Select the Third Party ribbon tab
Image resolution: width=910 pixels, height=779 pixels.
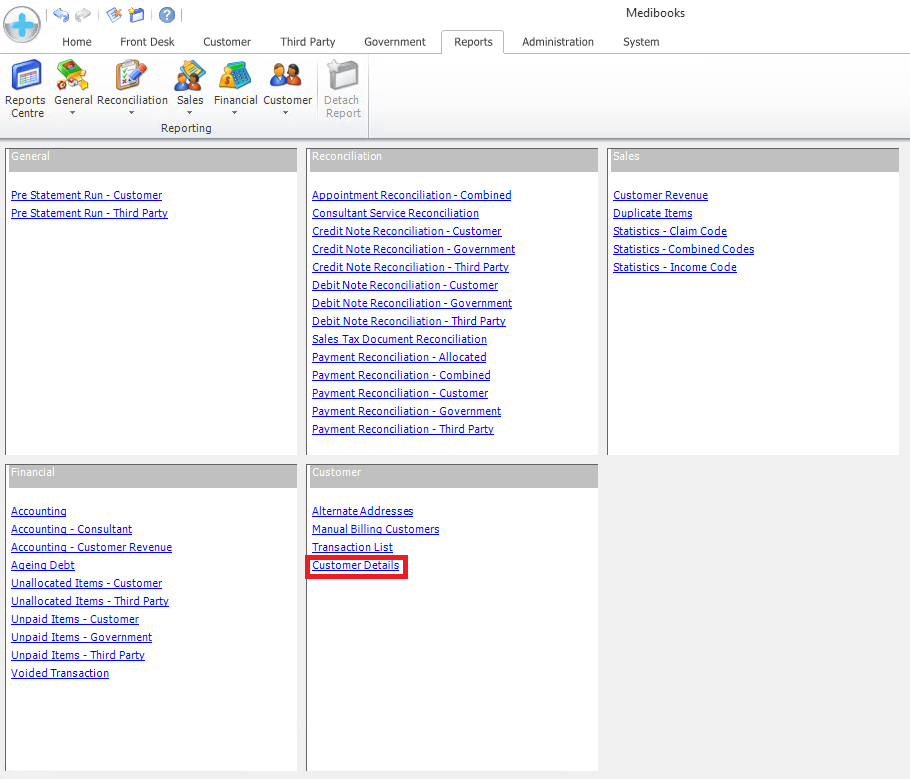click(308, 42)
